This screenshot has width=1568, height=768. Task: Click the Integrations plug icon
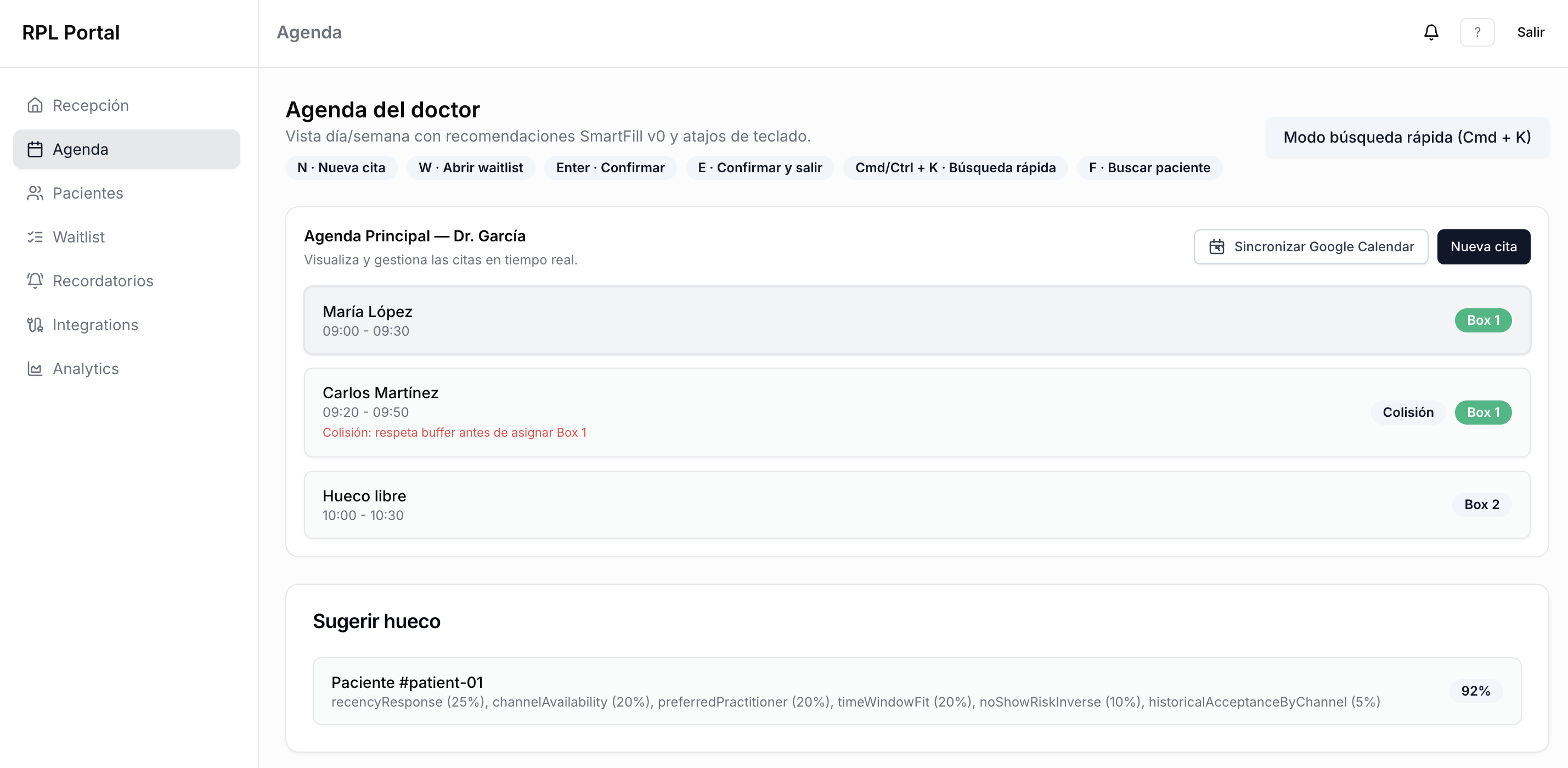click(35, 324)
